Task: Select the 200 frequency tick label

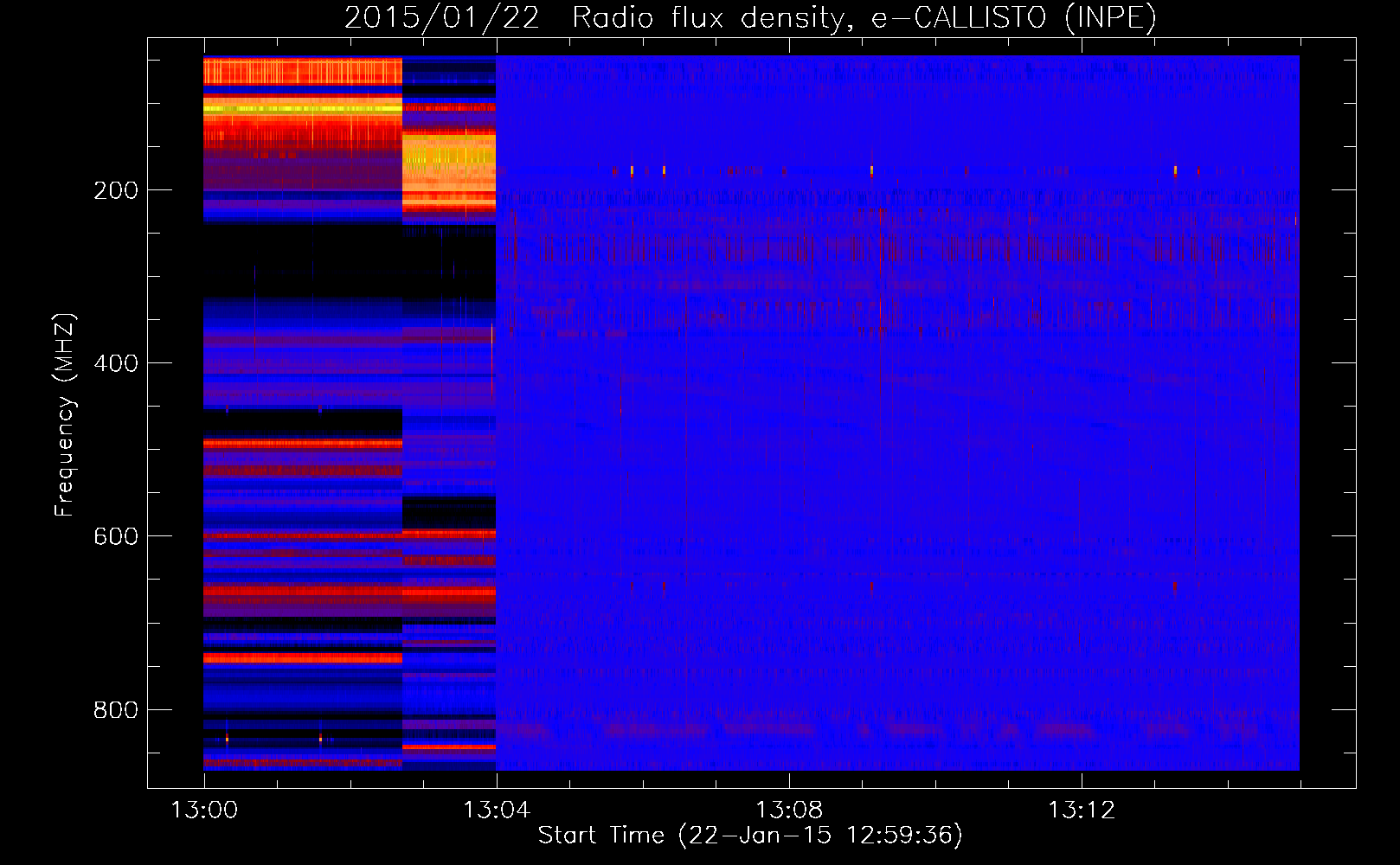Action: click(x=116, y=190)
